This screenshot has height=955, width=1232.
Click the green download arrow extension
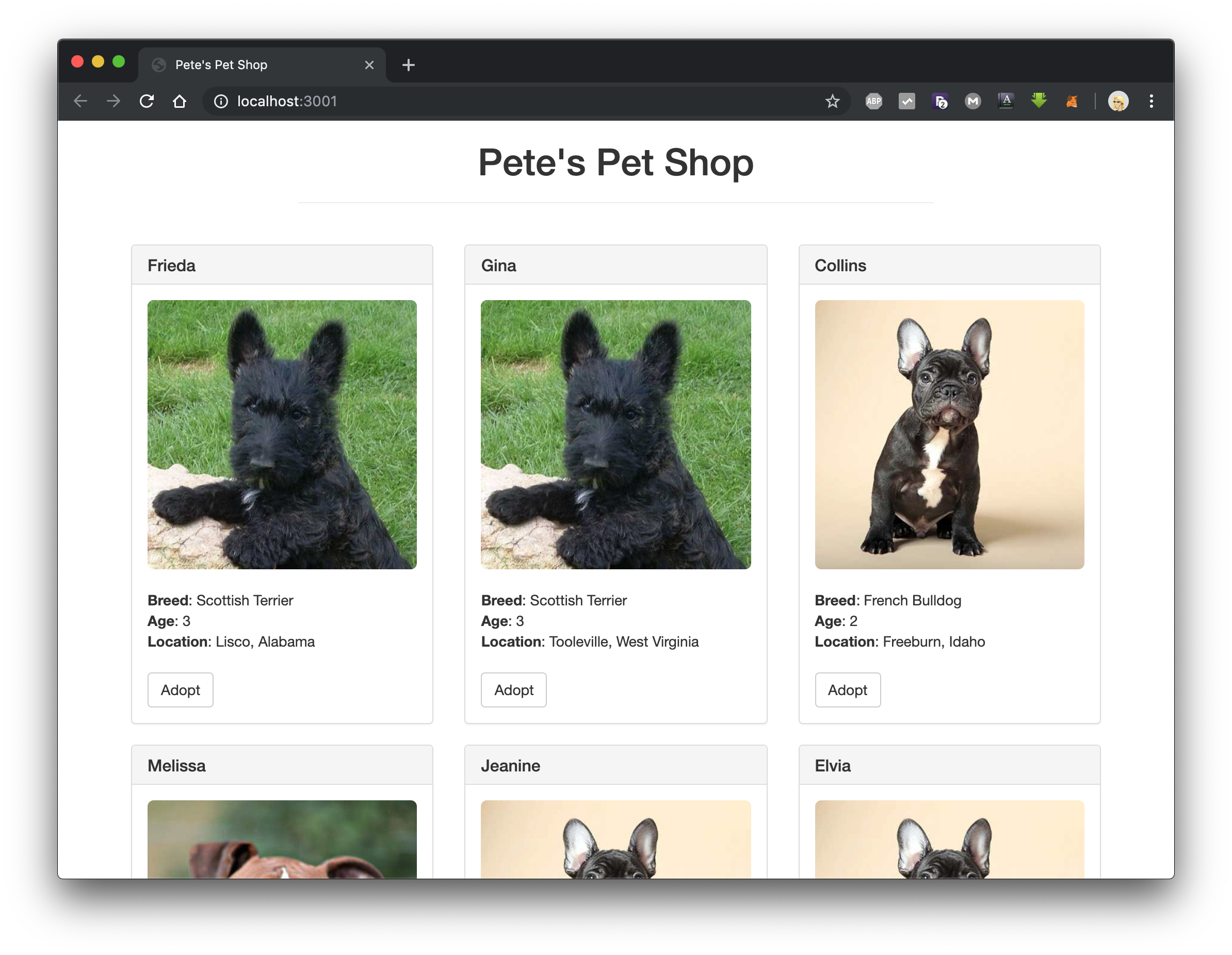[1039, 101]
